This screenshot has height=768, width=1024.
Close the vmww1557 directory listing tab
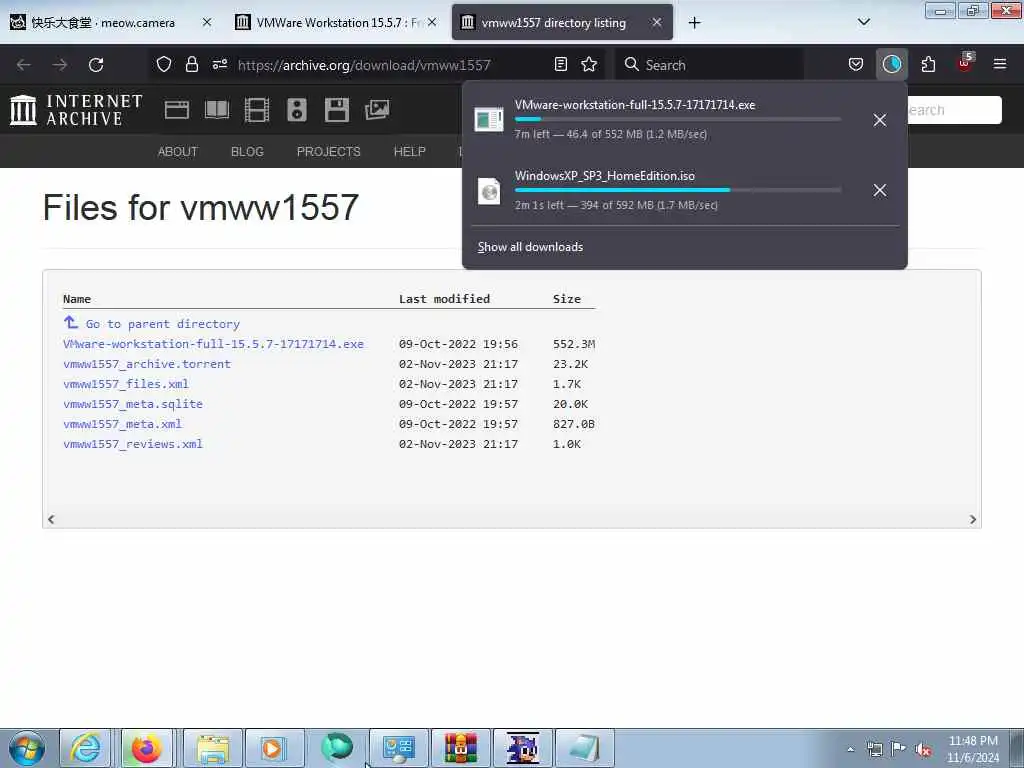tap(657, 22)
